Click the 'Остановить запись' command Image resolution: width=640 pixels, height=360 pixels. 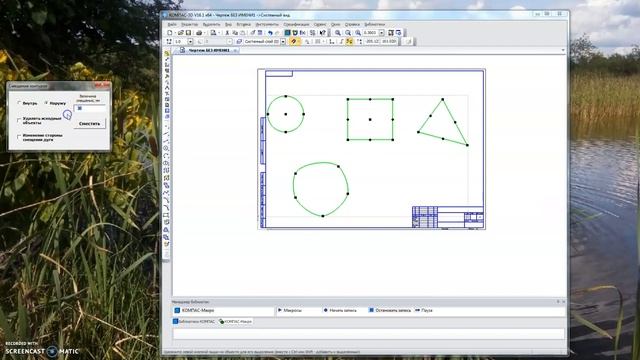coord(389,310)
